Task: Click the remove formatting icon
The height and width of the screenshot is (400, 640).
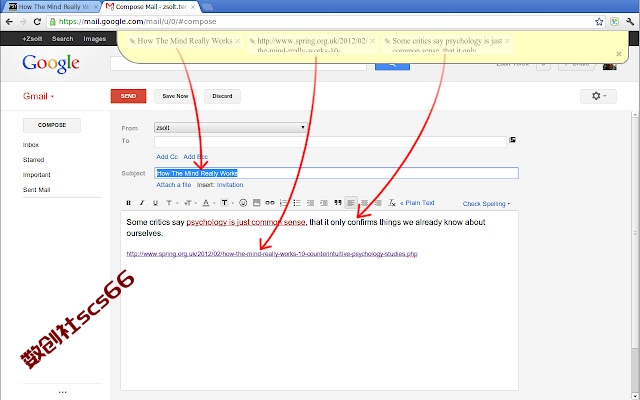Action: click(392, 203)
